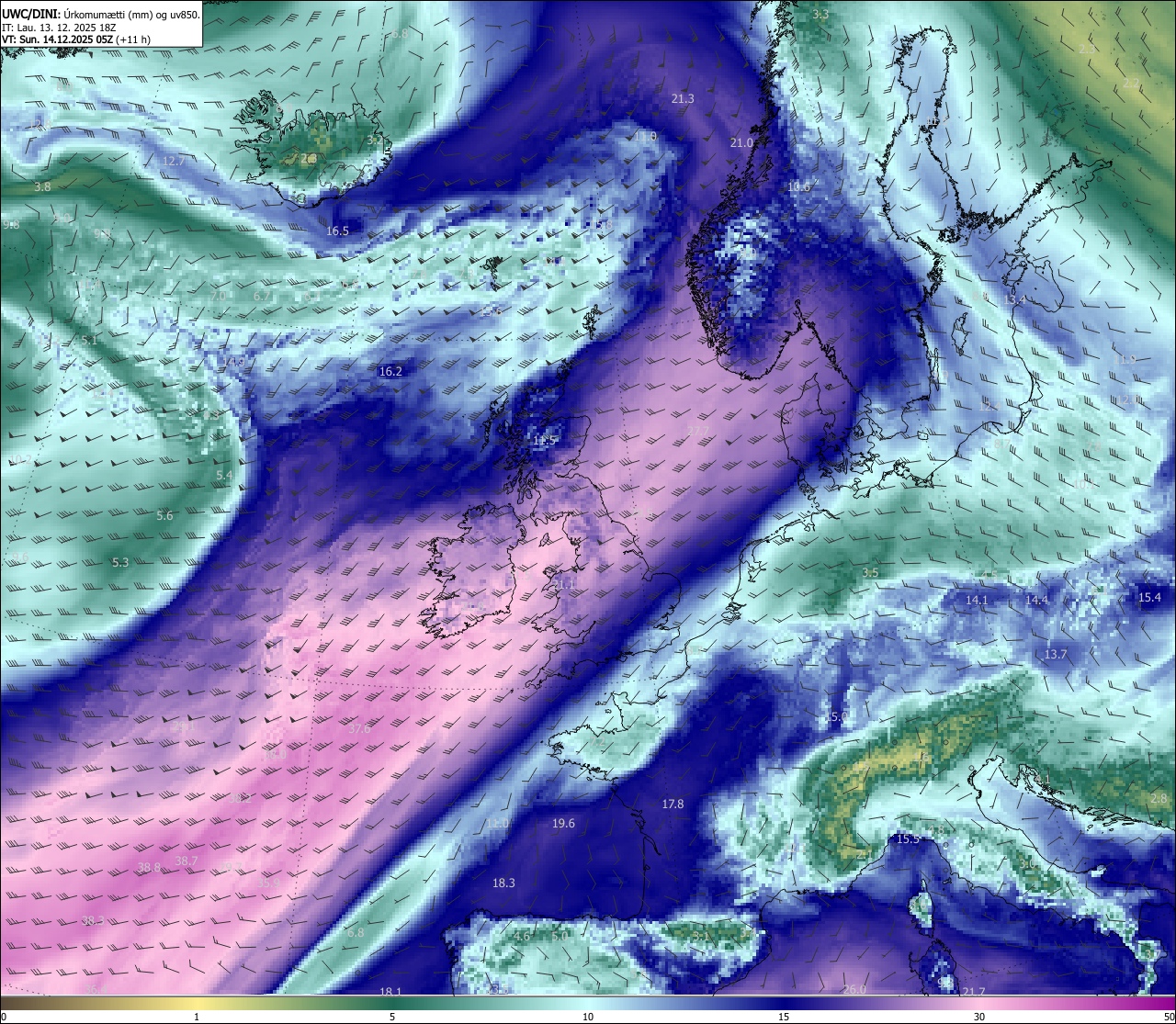The width and height of the screenshot is (1176, 1024).
Task: Click the 10.6 value over Norway
Action: (x=799, y=186)
